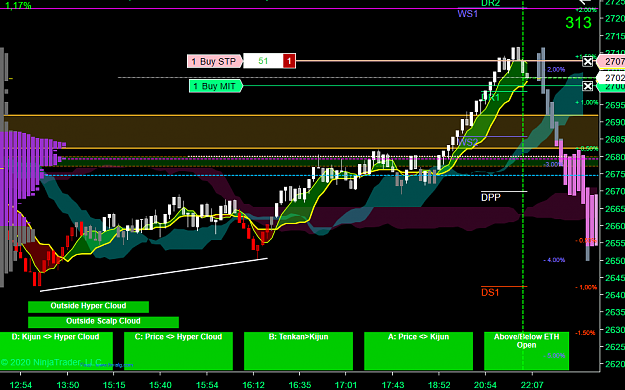Click the 12:54 time axis label
The width and height of the screenshot is (625, 390).
[x=21, y=385]
